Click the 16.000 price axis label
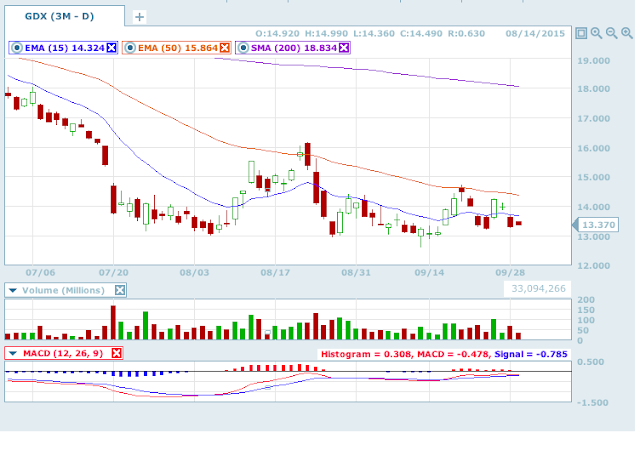 [593, 148]
